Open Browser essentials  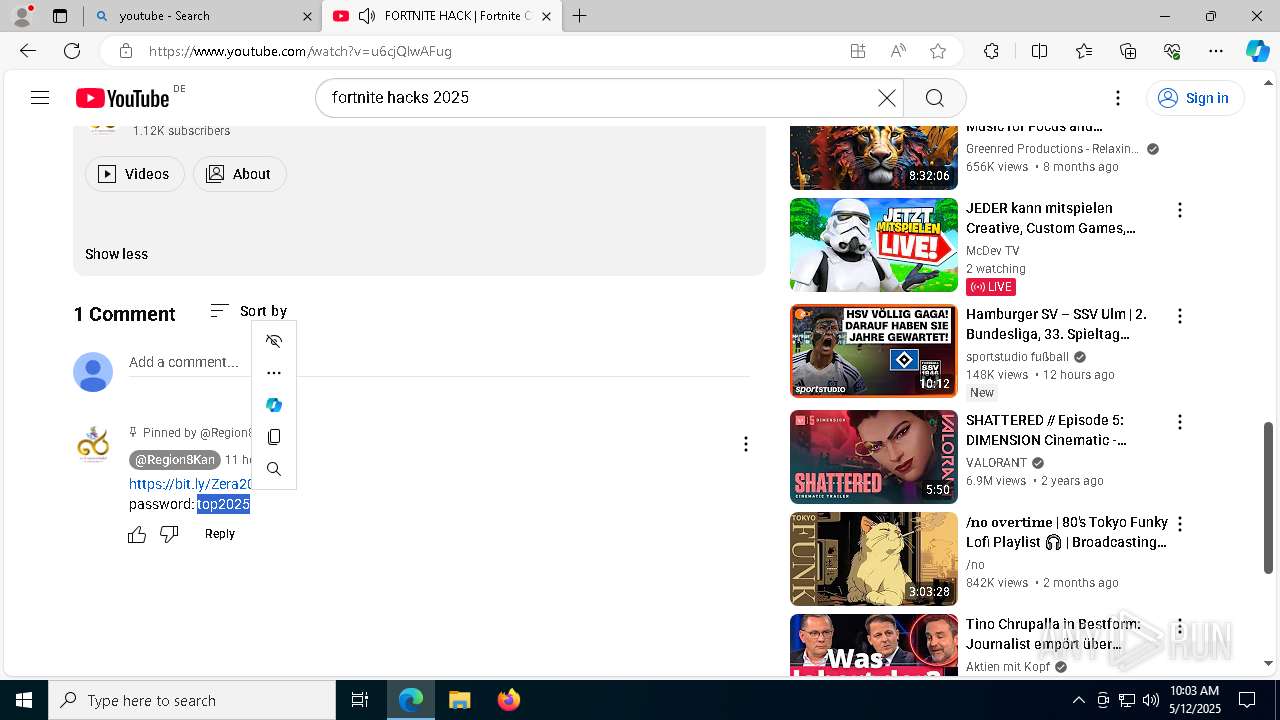click(1172, 51)
